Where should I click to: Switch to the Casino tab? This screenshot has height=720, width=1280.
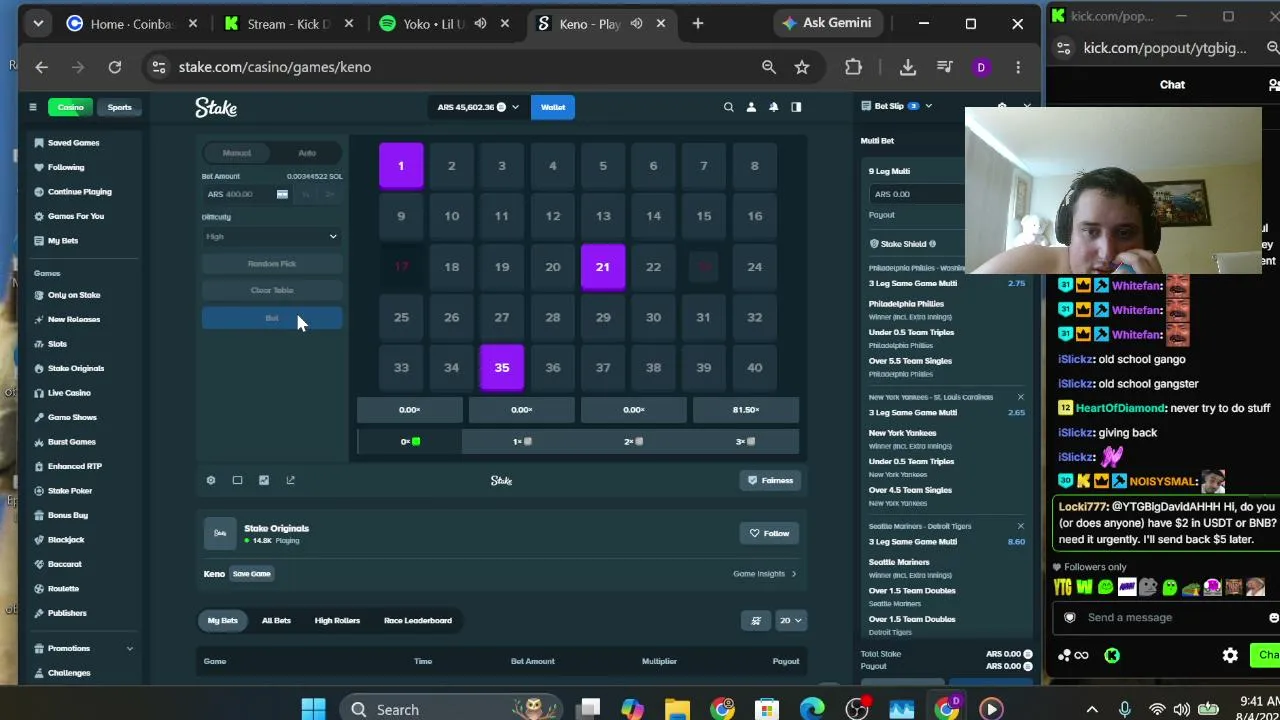[x=70, y=107]
